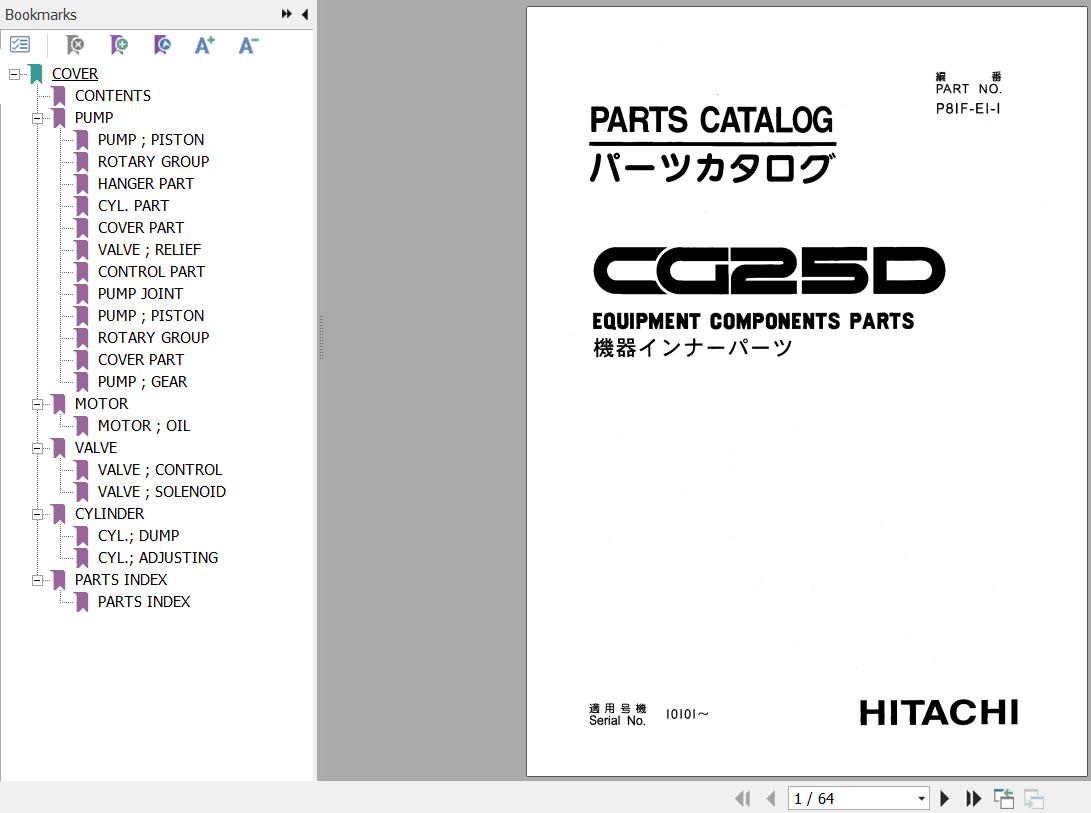Open the bookmarks options list icon

pyautogui.click(x=20, y=45)
